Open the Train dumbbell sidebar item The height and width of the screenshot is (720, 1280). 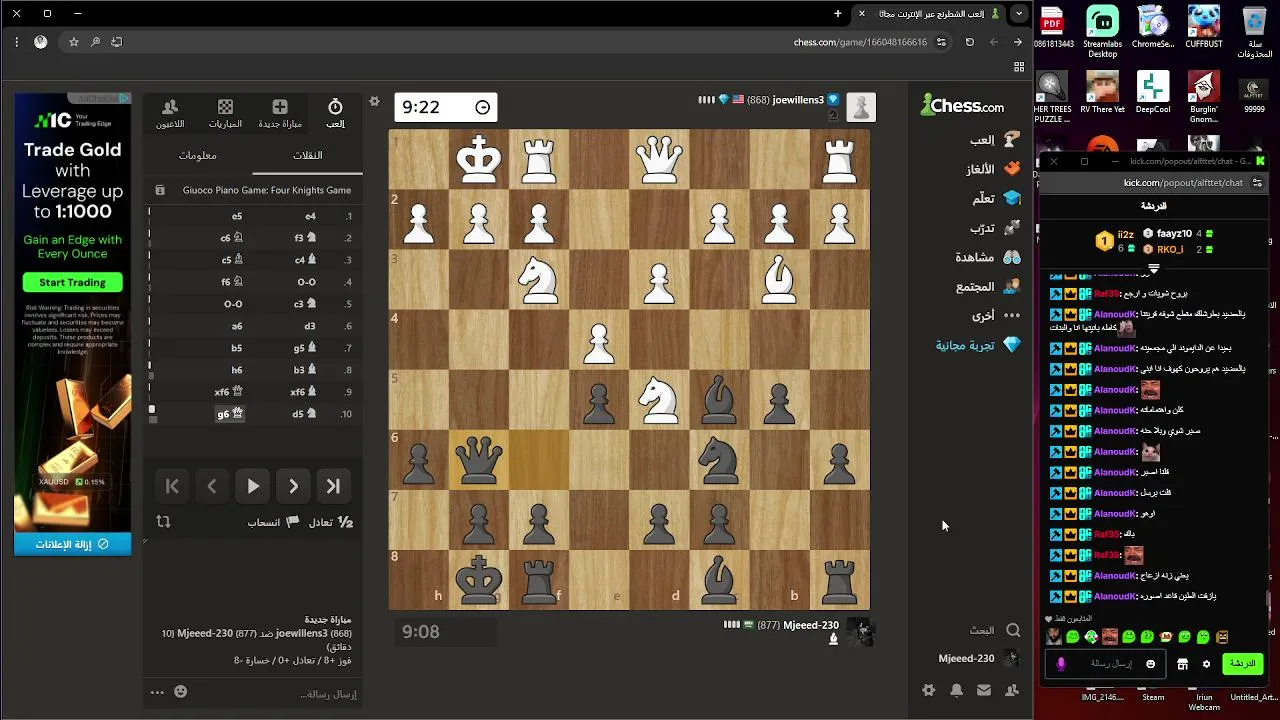(995, 228)
